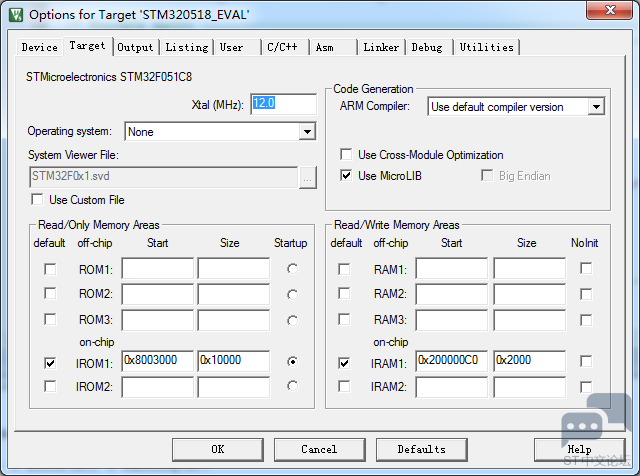This screenshot has height=476, width=640.
Task: Check the IROM2 default checkbox
Action: (50, 386)
